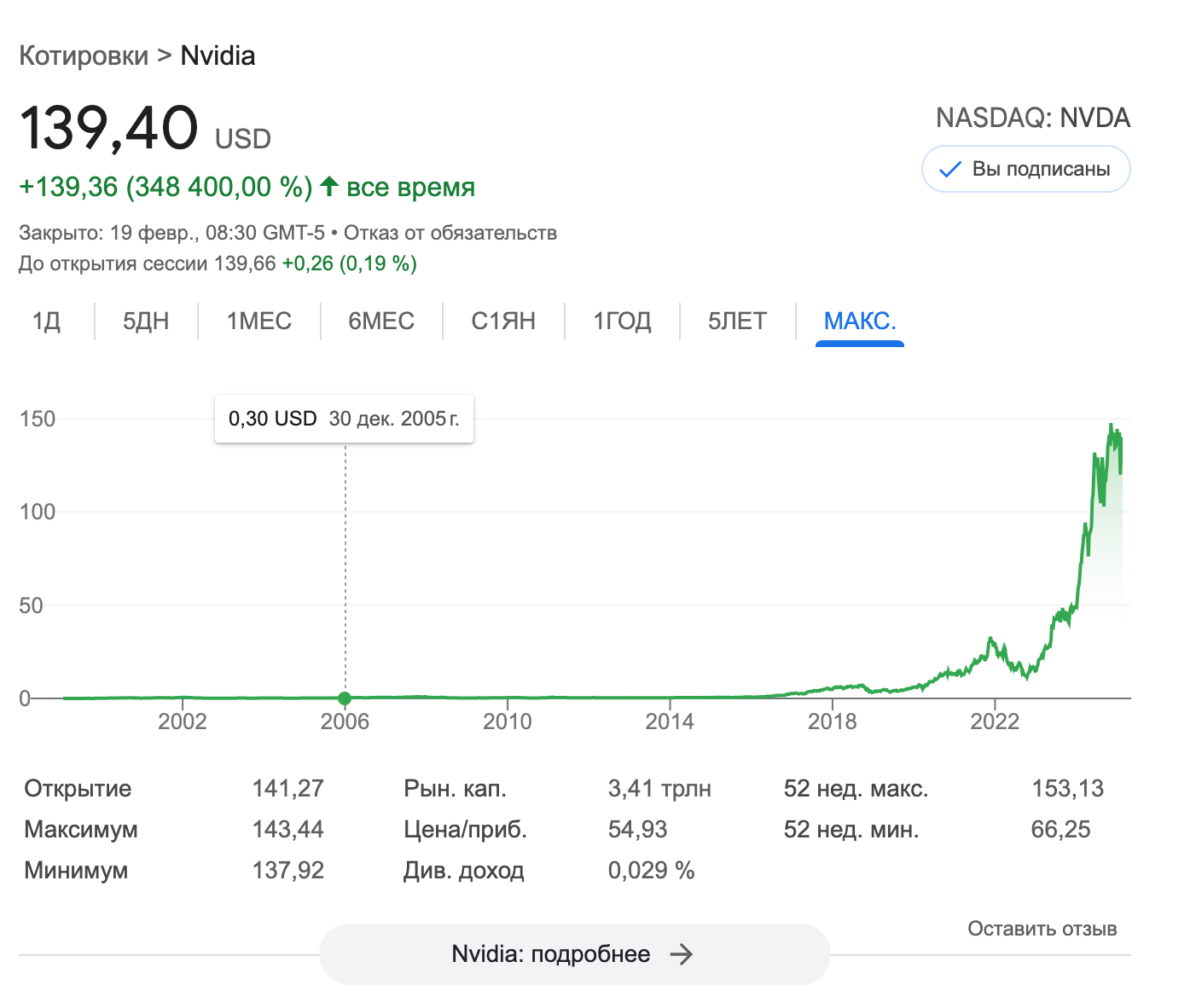Viewport: 1196px width, 1008px height.
Task: Click the arrow icon next to Nvidia: подробнее
Action: pos(681,953)
